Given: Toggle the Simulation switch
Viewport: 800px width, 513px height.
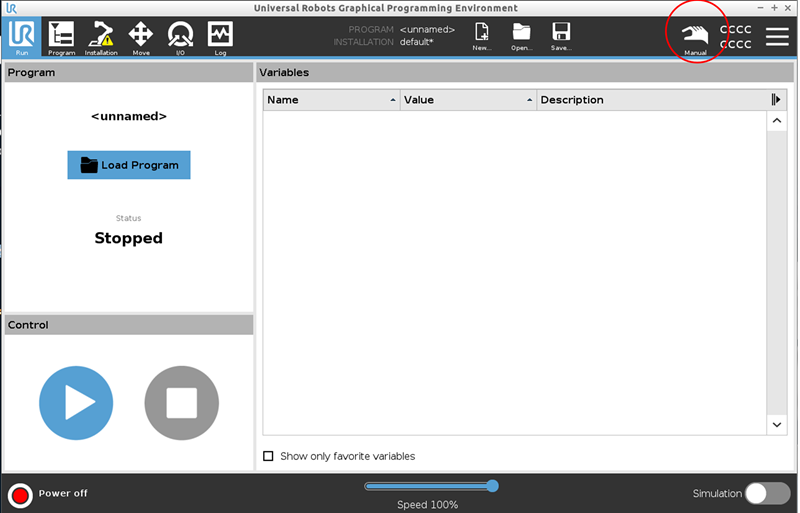Looking at the screenshot, I should pos(767,494).
